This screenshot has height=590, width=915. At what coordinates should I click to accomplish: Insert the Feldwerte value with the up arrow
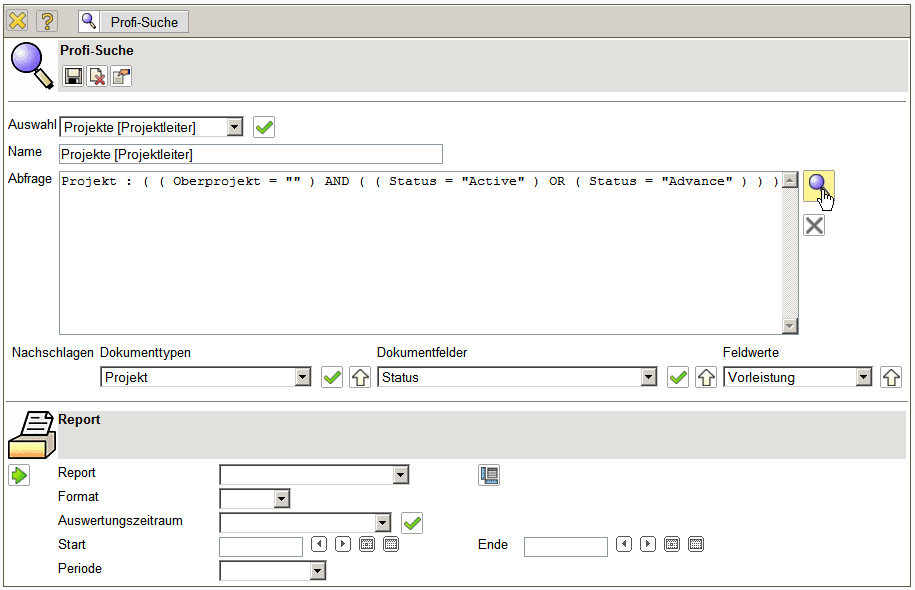[890, 377]
